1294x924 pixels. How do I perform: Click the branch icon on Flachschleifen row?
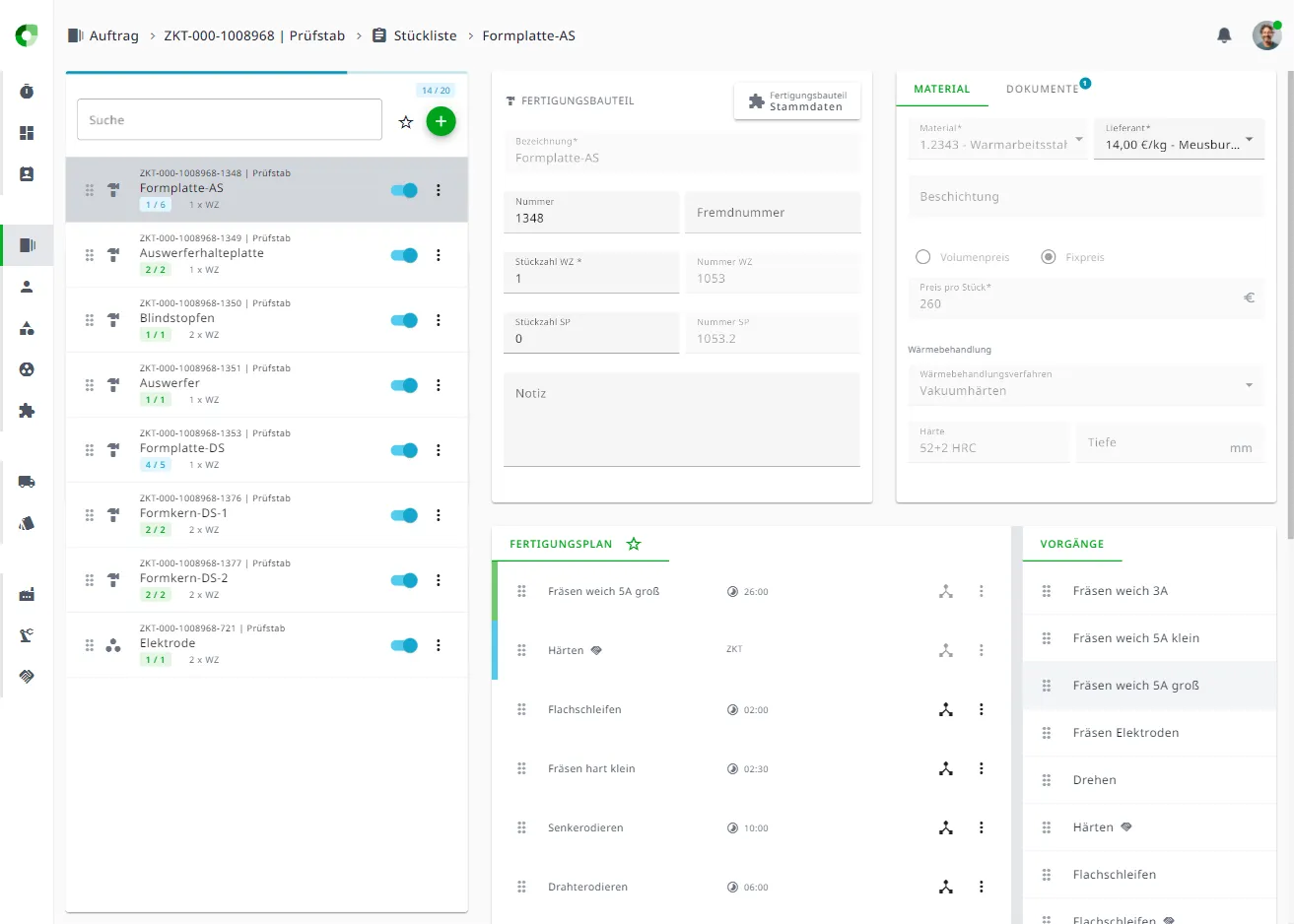pos(945,709)
